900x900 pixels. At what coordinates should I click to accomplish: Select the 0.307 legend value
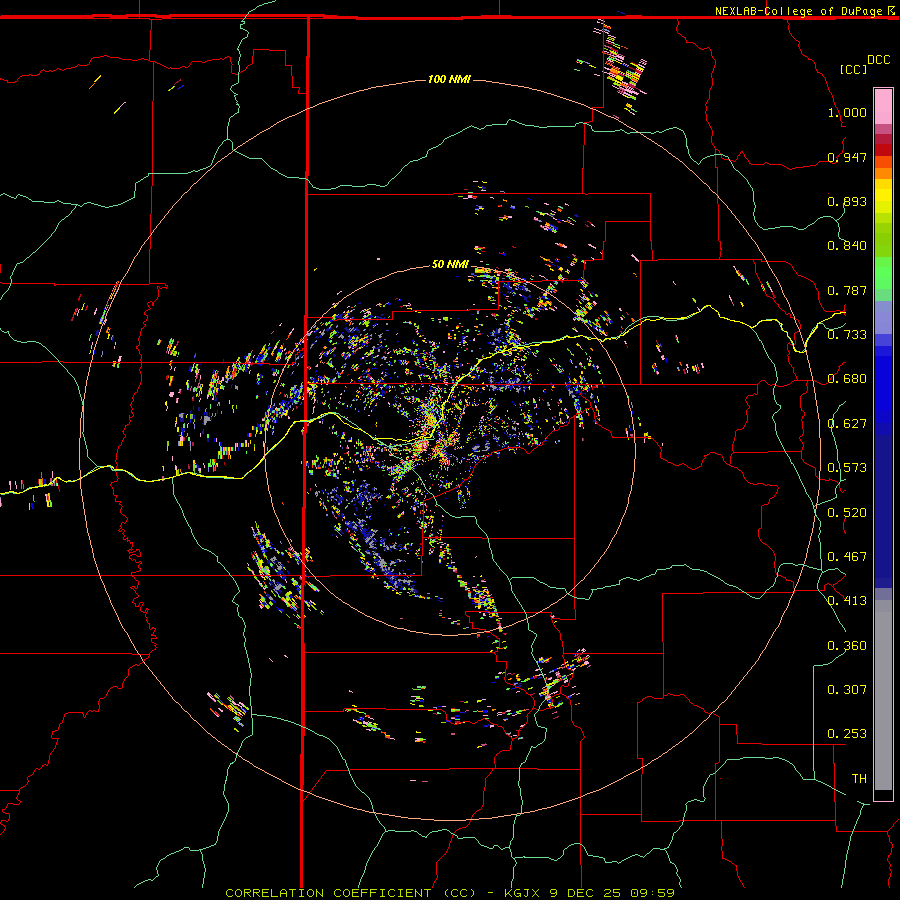[847, 690]
